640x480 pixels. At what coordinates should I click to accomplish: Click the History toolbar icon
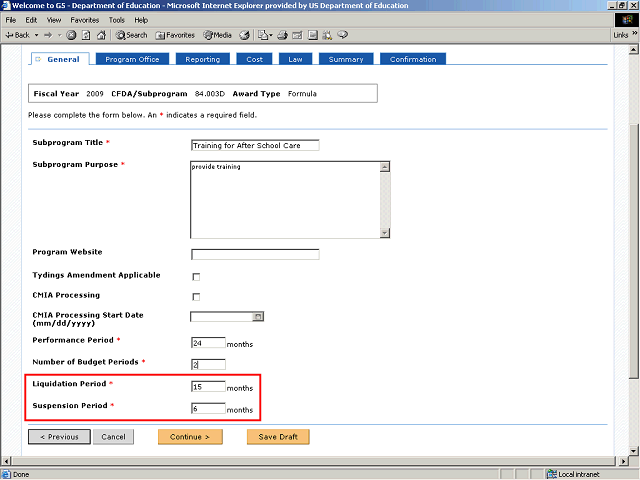point(244,36)
